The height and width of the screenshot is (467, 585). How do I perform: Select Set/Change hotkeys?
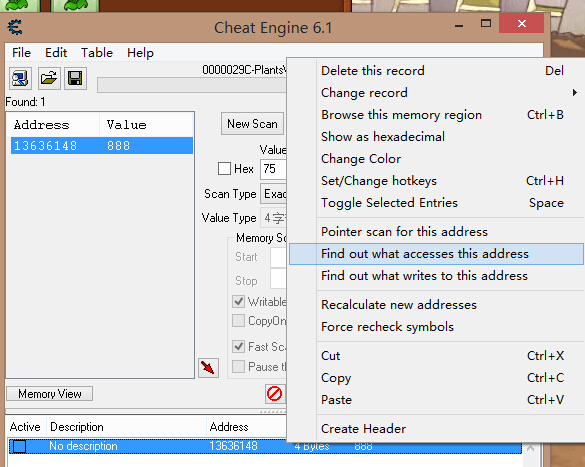[x=436, y=181]
